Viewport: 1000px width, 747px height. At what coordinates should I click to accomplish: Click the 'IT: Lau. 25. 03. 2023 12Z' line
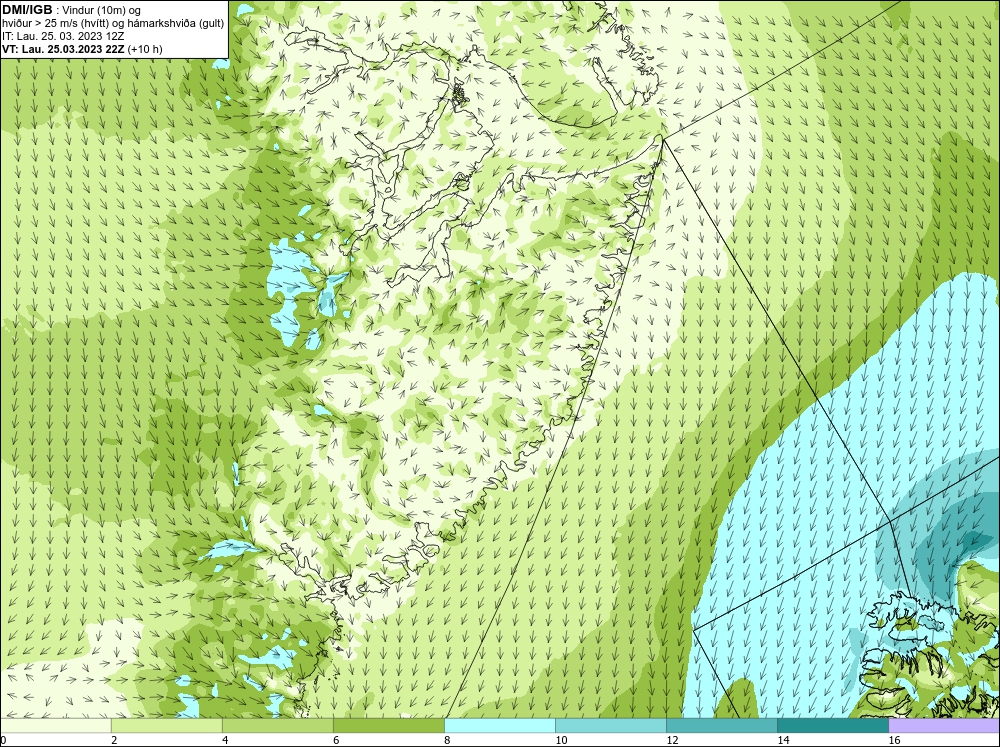coord(63,36)
